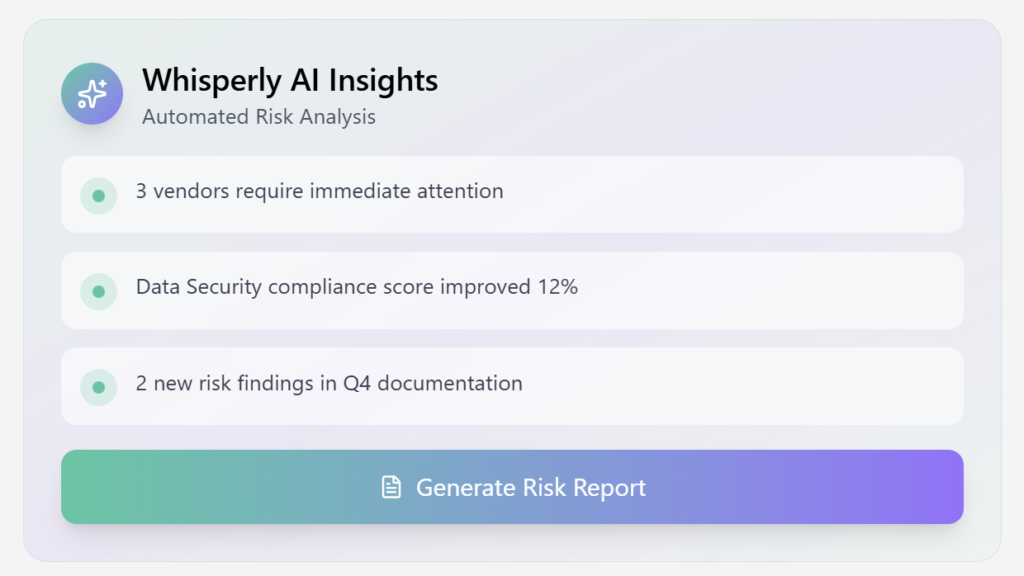Toggle the indicator on the vendors attention item

pyautogui.click(x=98, y=196)
